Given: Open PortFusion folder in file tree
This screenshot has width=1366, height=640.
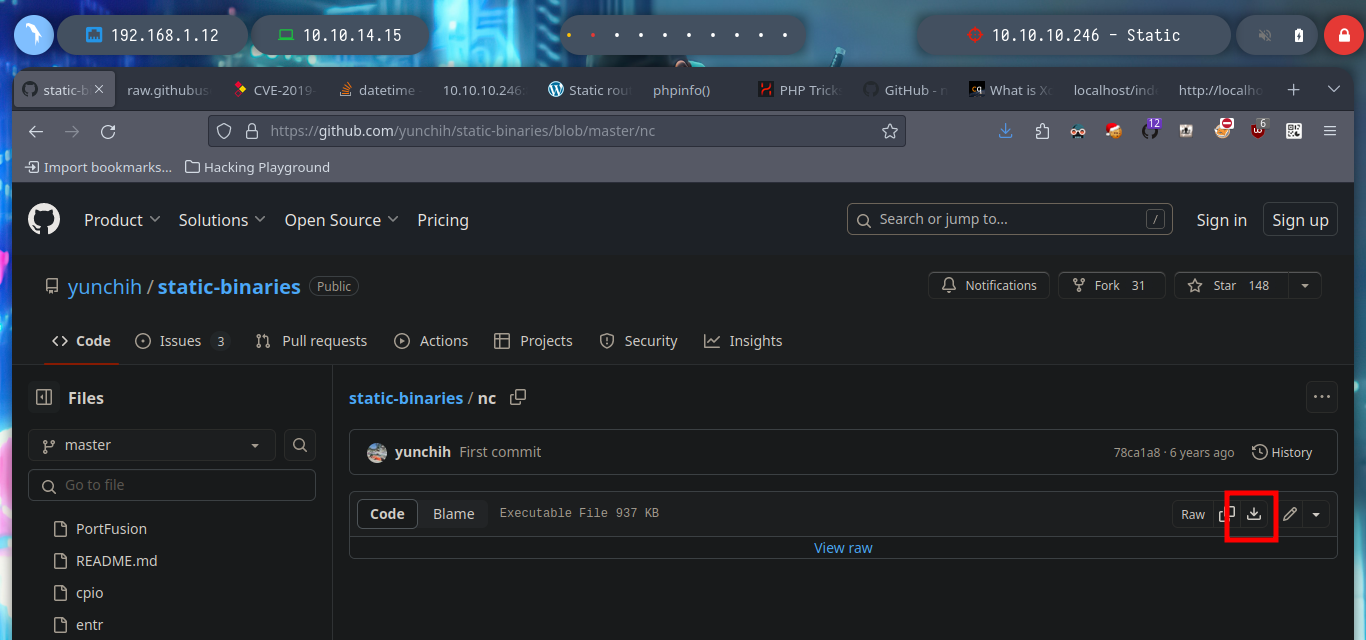Looking at the screenshot, I should point(111,529).
